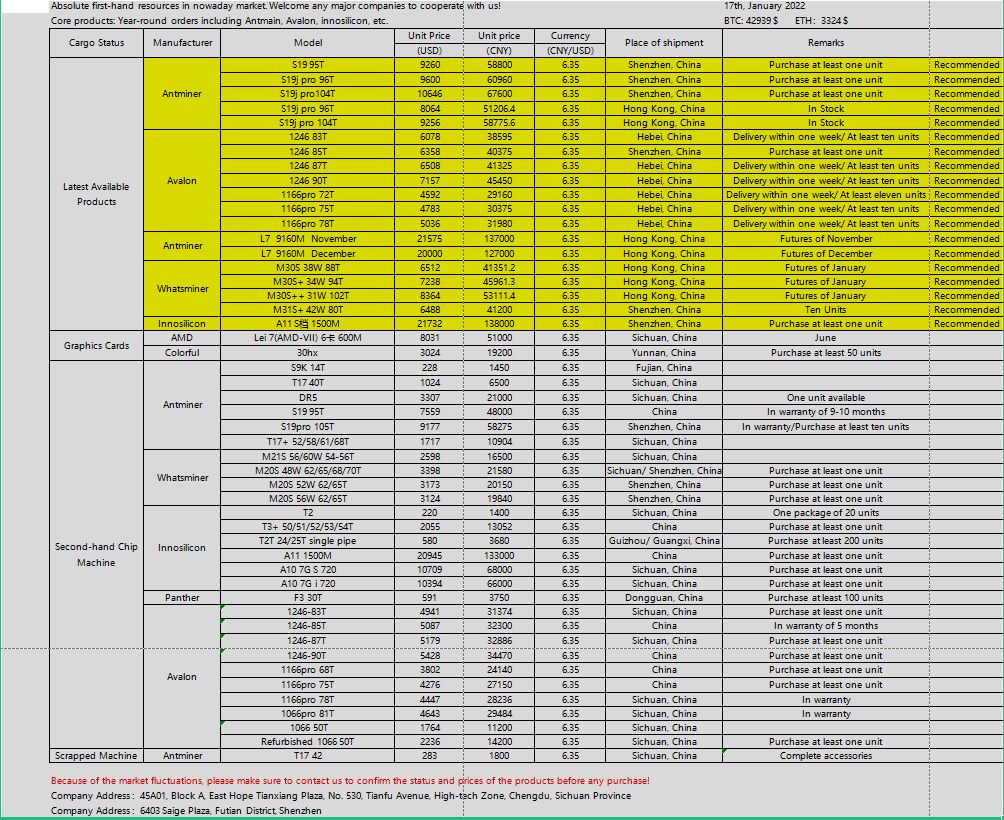Select "Purchase at least 200 units" remark
Viewport: 1004px width, 820px height.
826,541
